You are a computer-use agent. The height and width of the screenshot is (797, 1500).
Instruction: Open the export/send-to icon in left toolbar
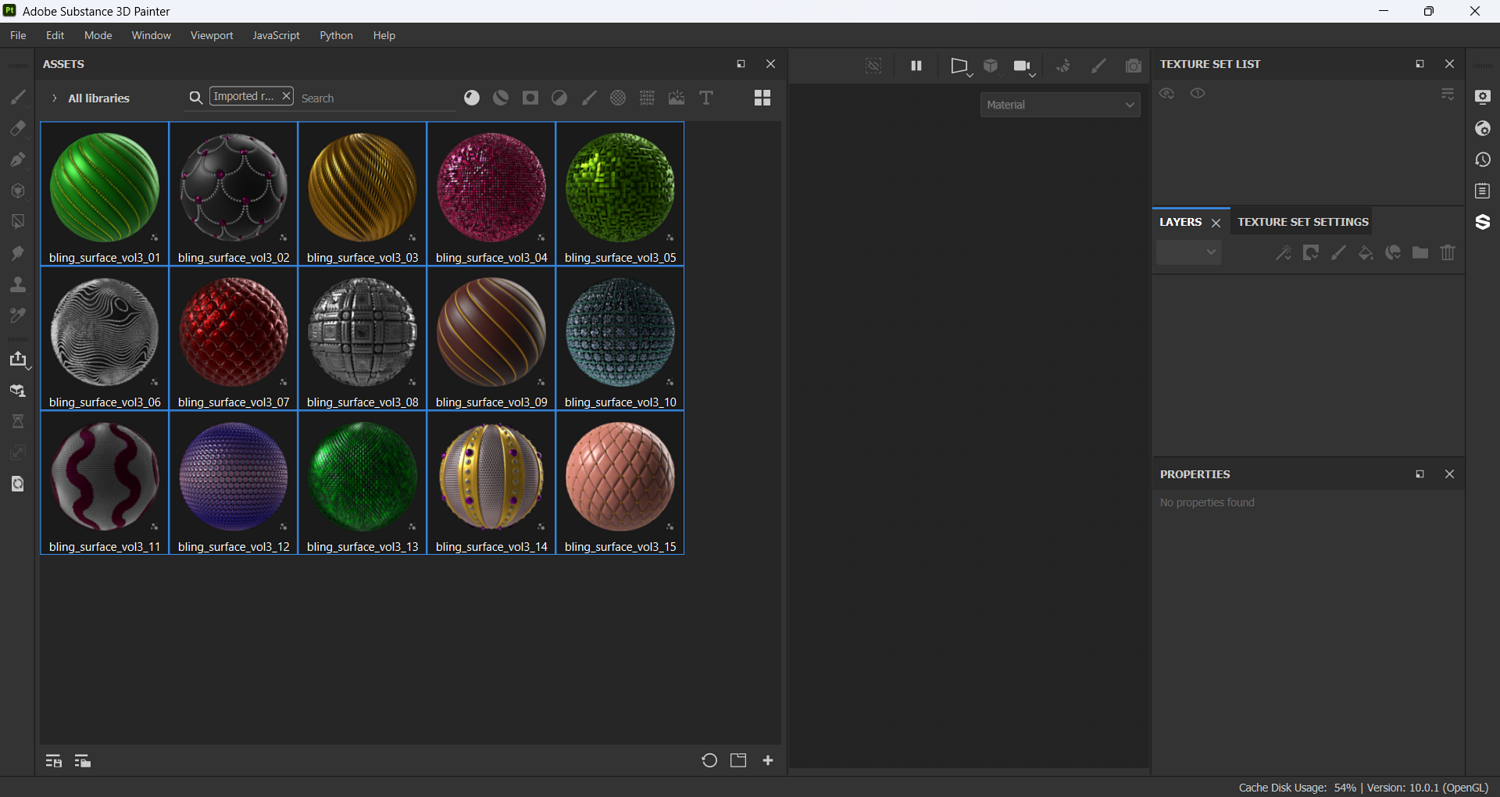pos(18,359)
